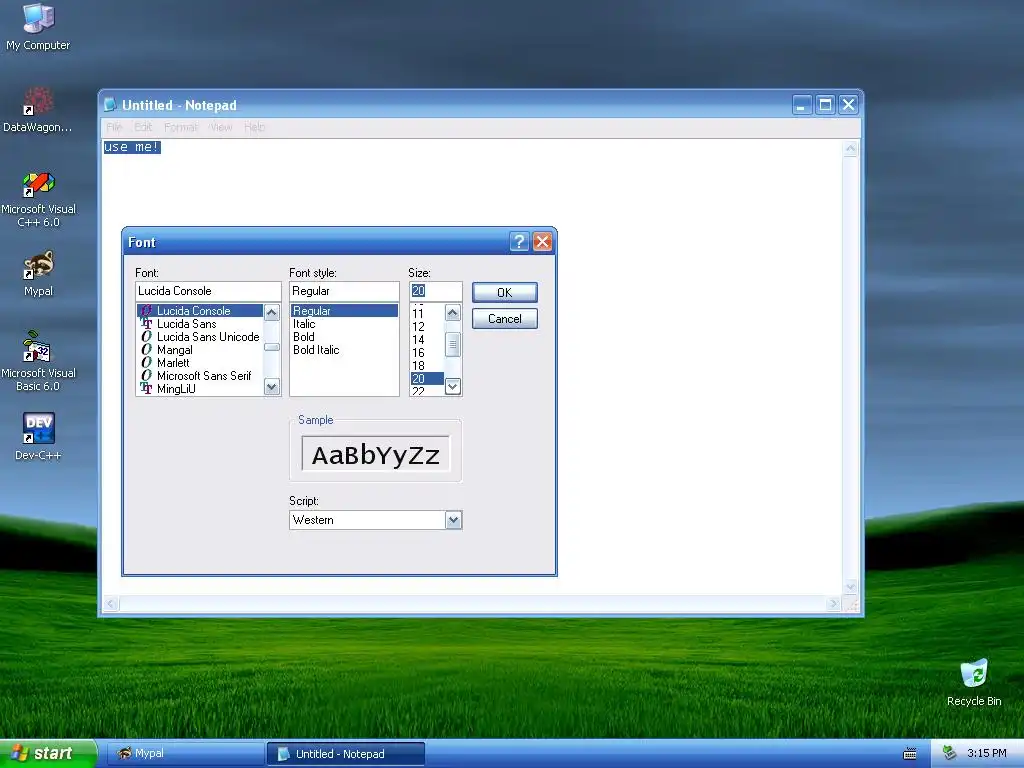The height and width of the screenshot is (768, 1024).
Task: Click Notepad vertical scrollbar up arrow
Action: 850,149
